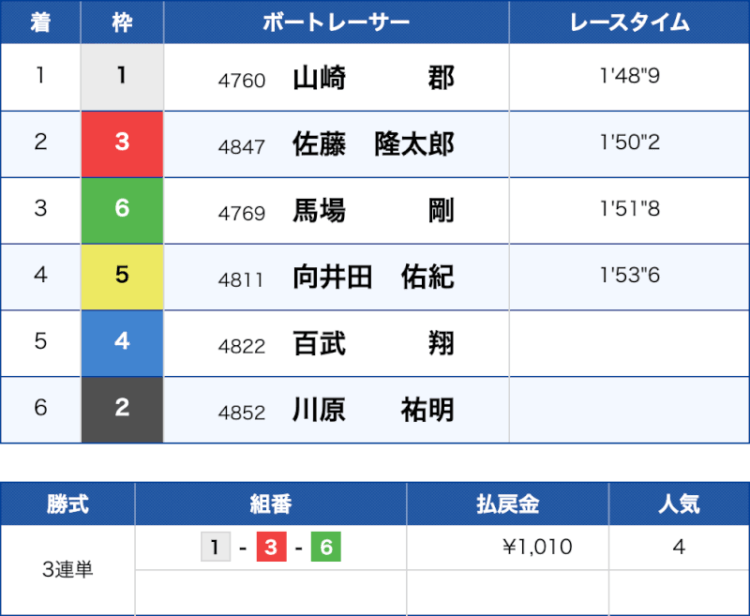Screen dimensions: 750x616
Task: Click the gray 1 combination badge
Action: 215,547
